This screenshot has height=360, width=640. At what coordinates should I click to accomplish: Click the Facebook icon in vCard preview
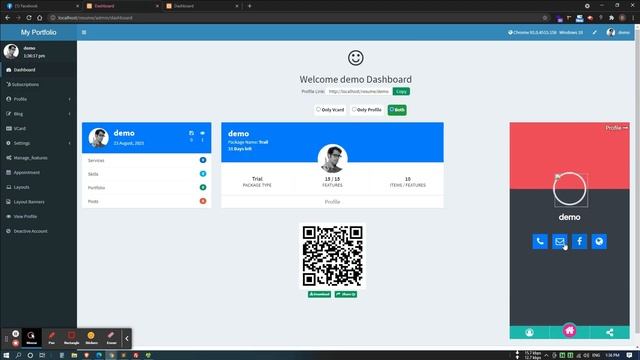(579, 242)
